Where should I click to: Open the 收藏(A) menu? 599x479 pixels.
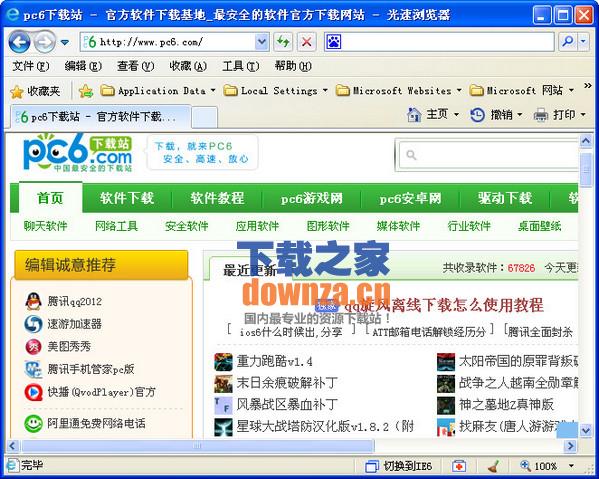tap(188, 66)
